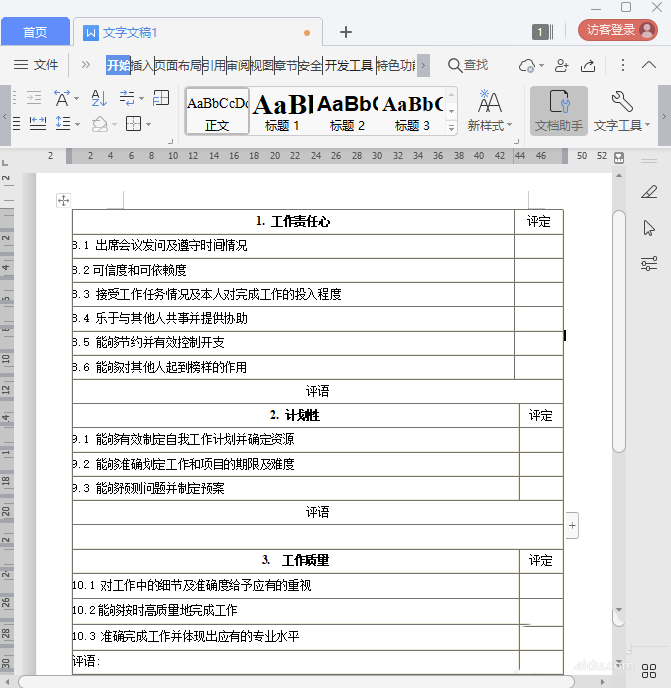Apply the 标题 2 style
The height and width of the screenshot is (688, 671).
(x=347, y=111)
